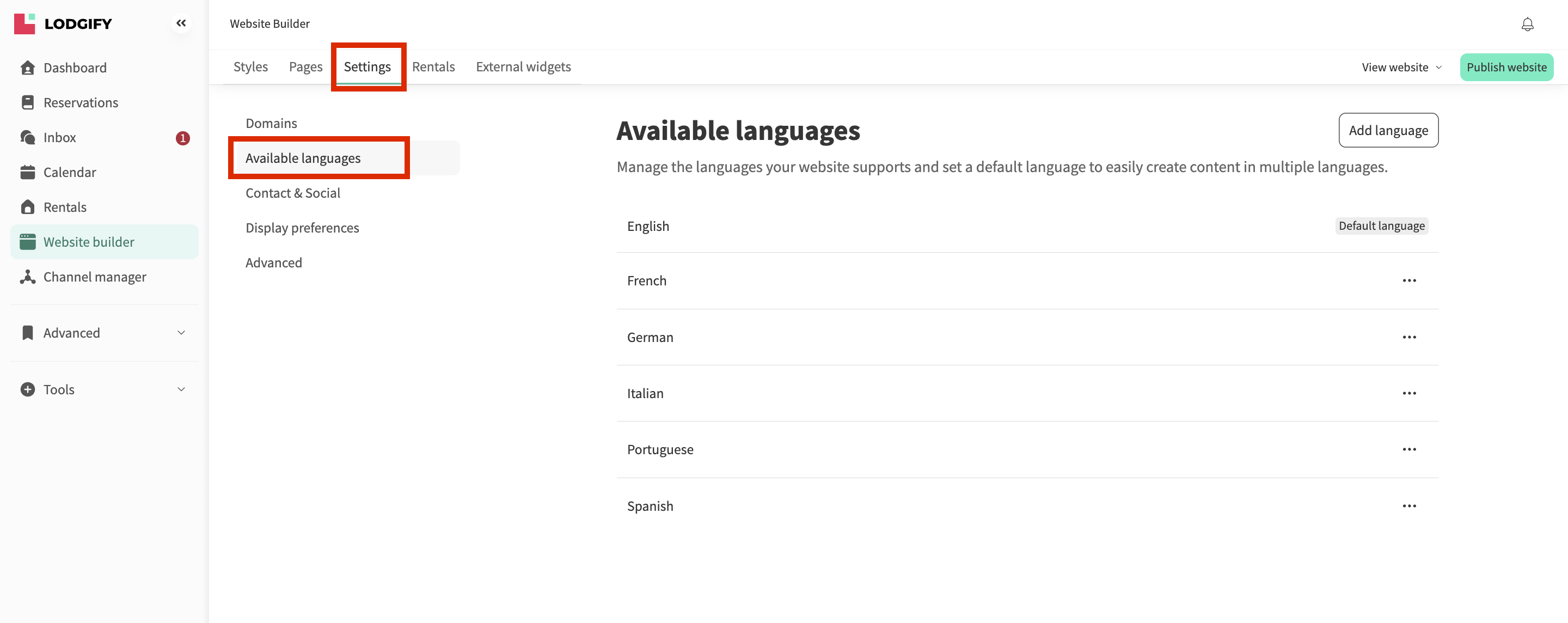Viewport: 1568px width, 623px height.
Task: Go to Reservations in sidebar
Action: click(81, 102)
